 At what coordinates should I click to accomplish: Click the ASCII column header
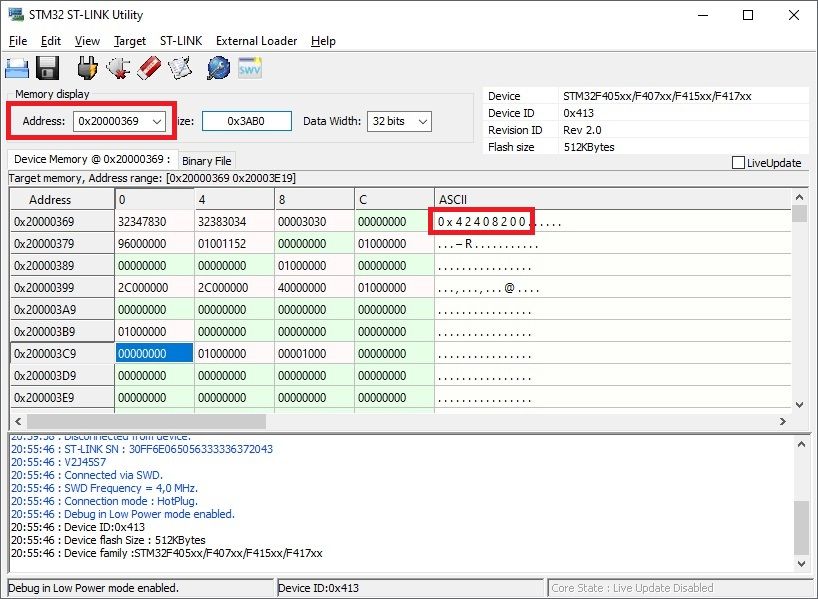tap(612, 199)
